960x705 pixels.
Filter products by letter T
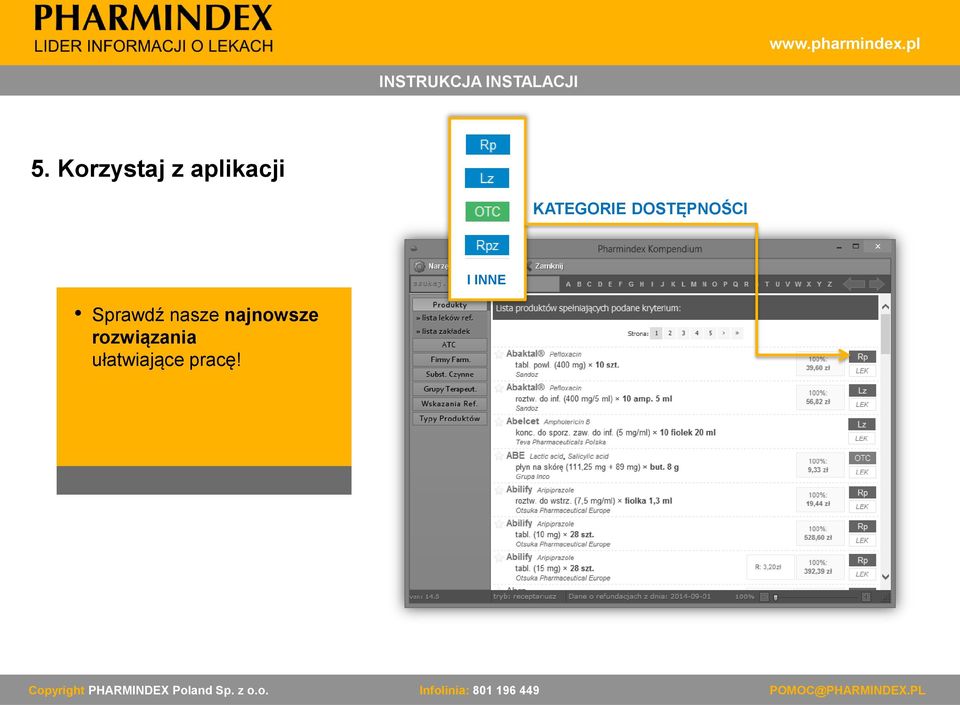point(767,284)
